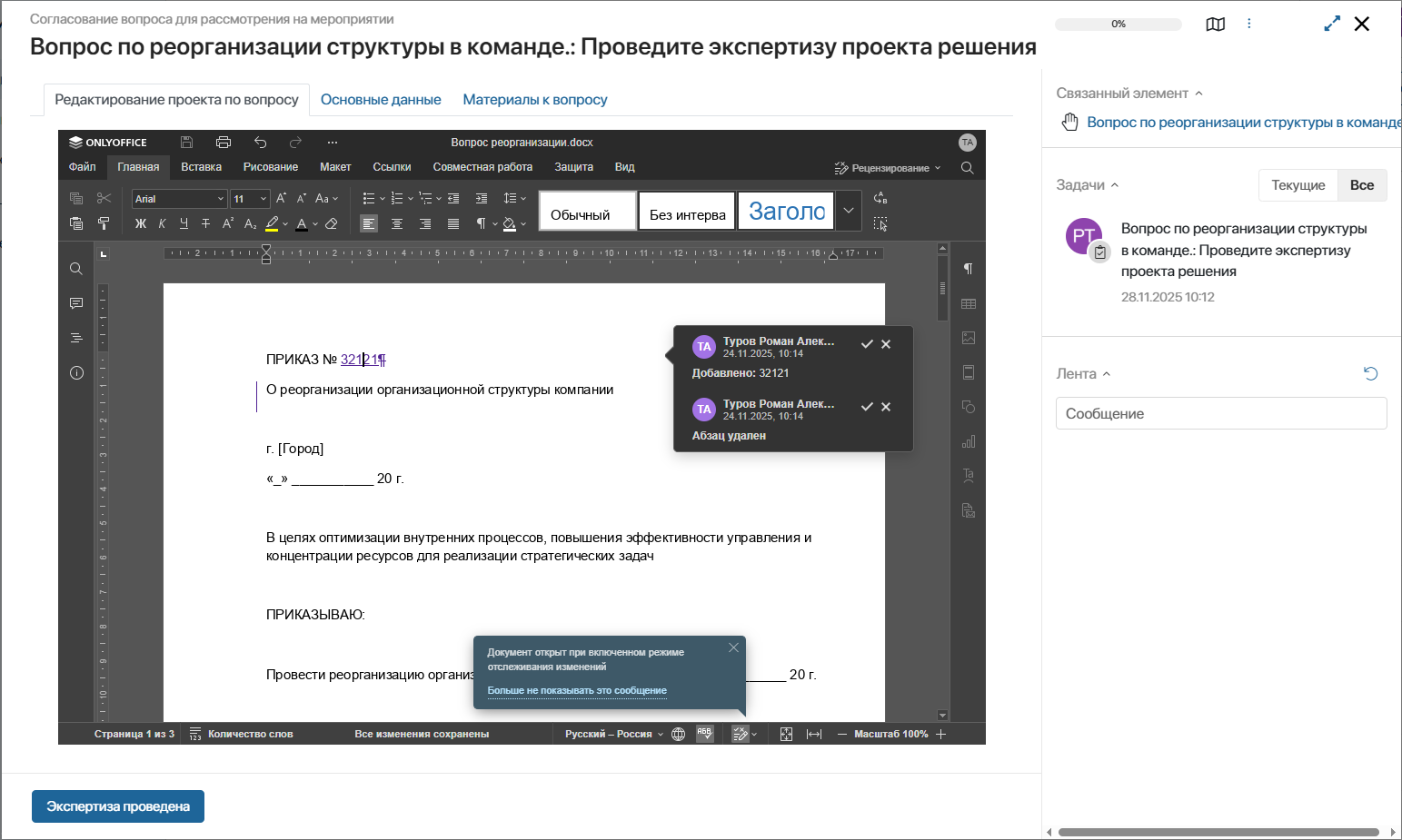The image size is (1402, 840).
Task: Open the table settings in right sidebar
Action: [969, 303]
